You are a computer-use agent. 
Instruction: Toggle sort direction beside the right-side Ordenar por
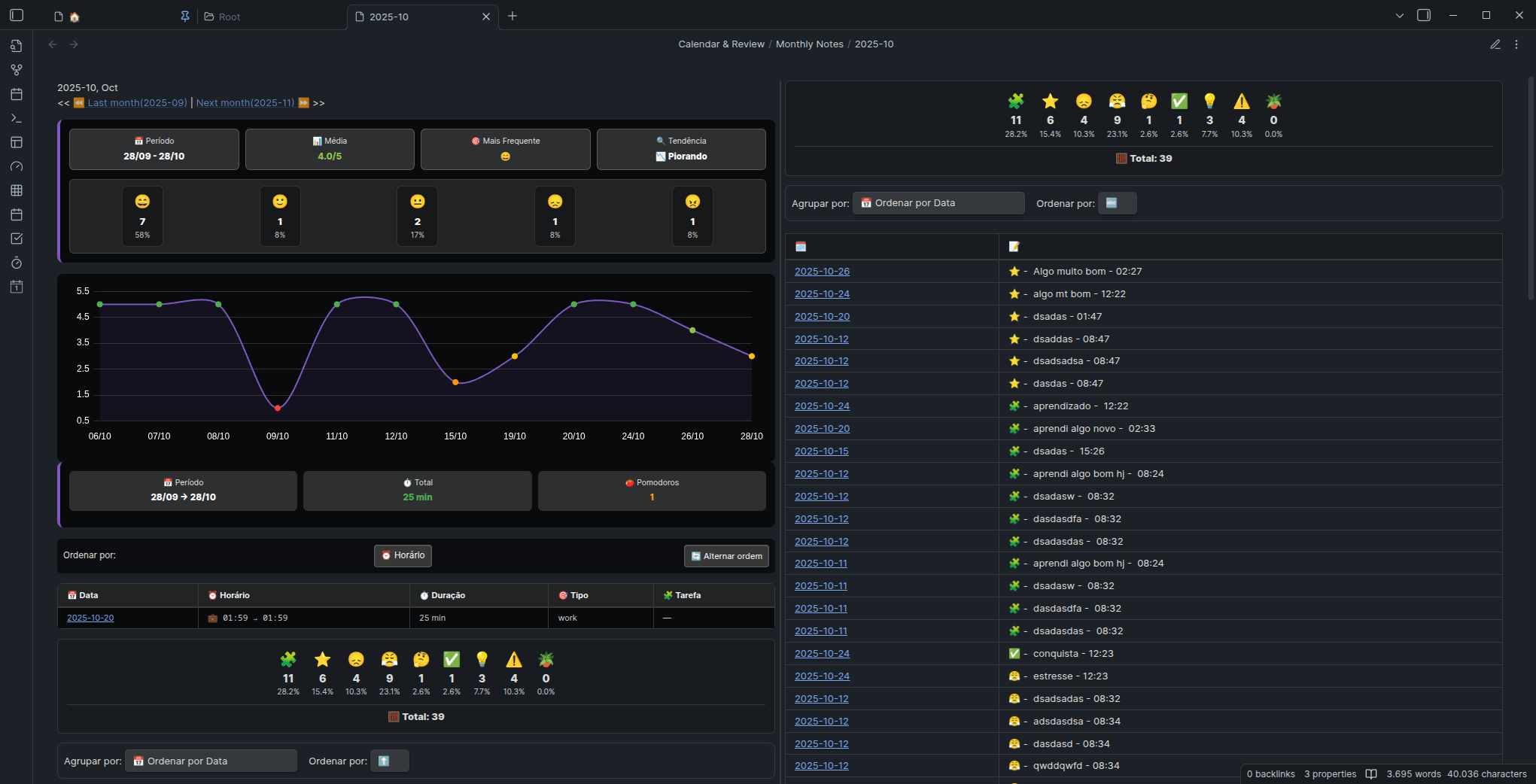pos(1116,203)
